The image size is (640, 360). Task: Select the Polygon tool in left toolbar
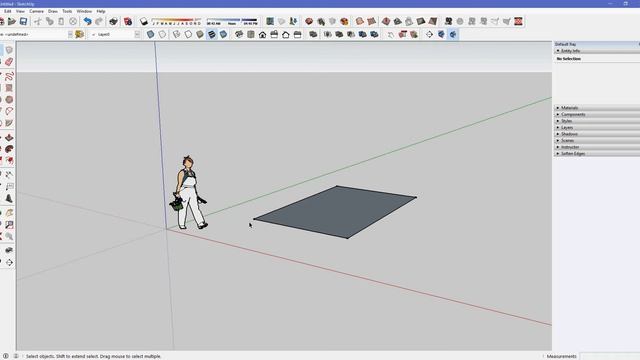(x=9, y=99)
